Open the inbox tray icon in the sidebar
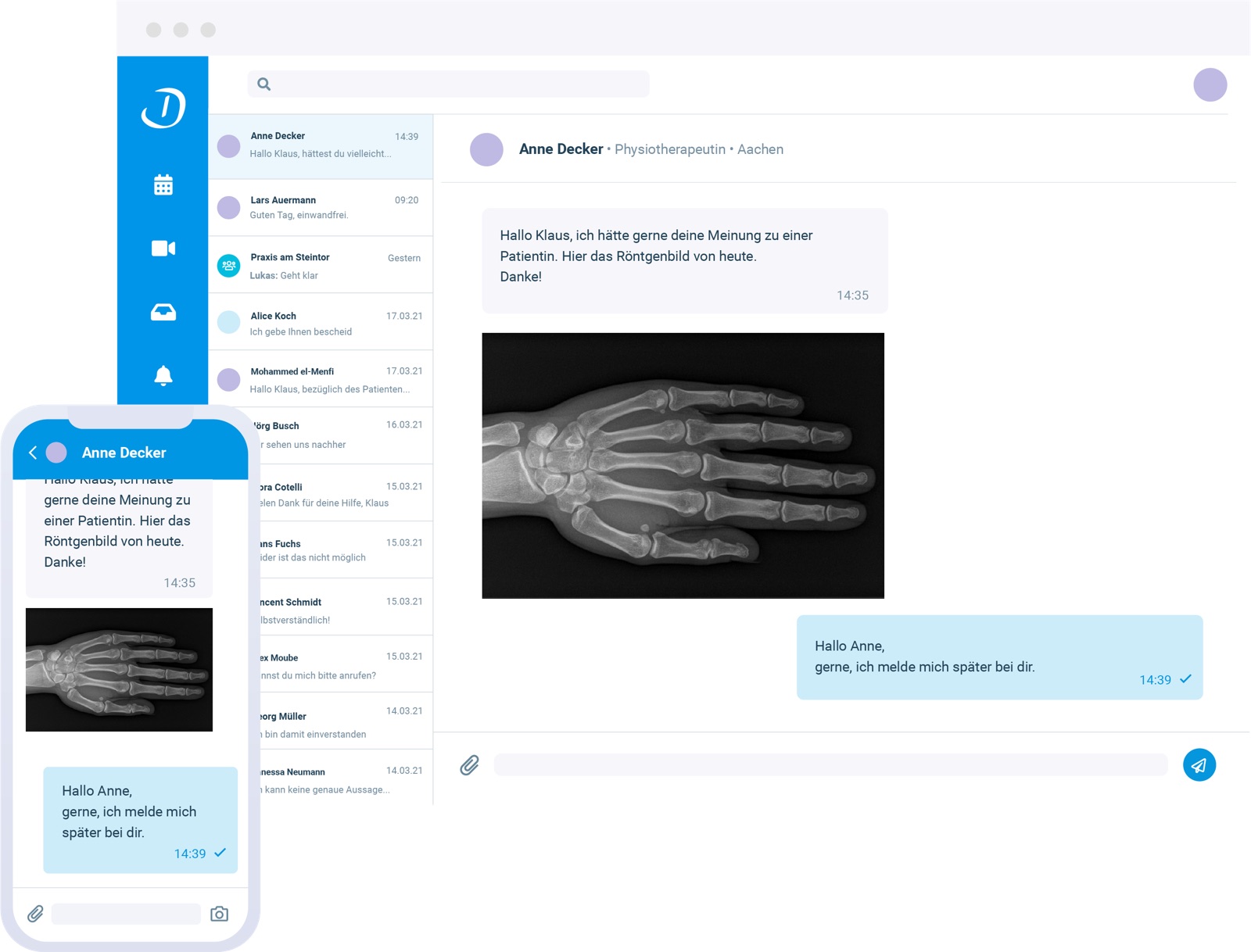Screen dimensions: 1251x952 pos(163,313)
